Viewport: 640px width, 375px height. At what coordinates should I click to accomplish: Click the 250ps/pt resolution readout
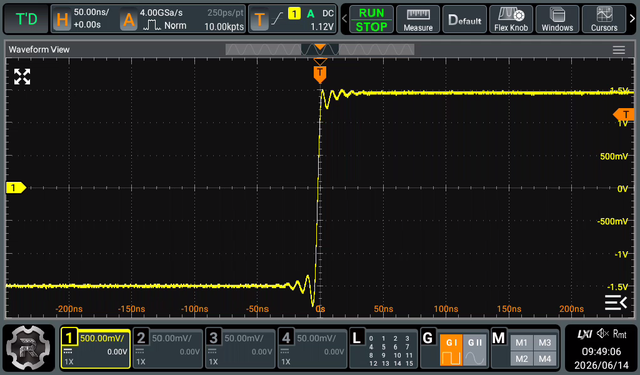tap(225, 13)
